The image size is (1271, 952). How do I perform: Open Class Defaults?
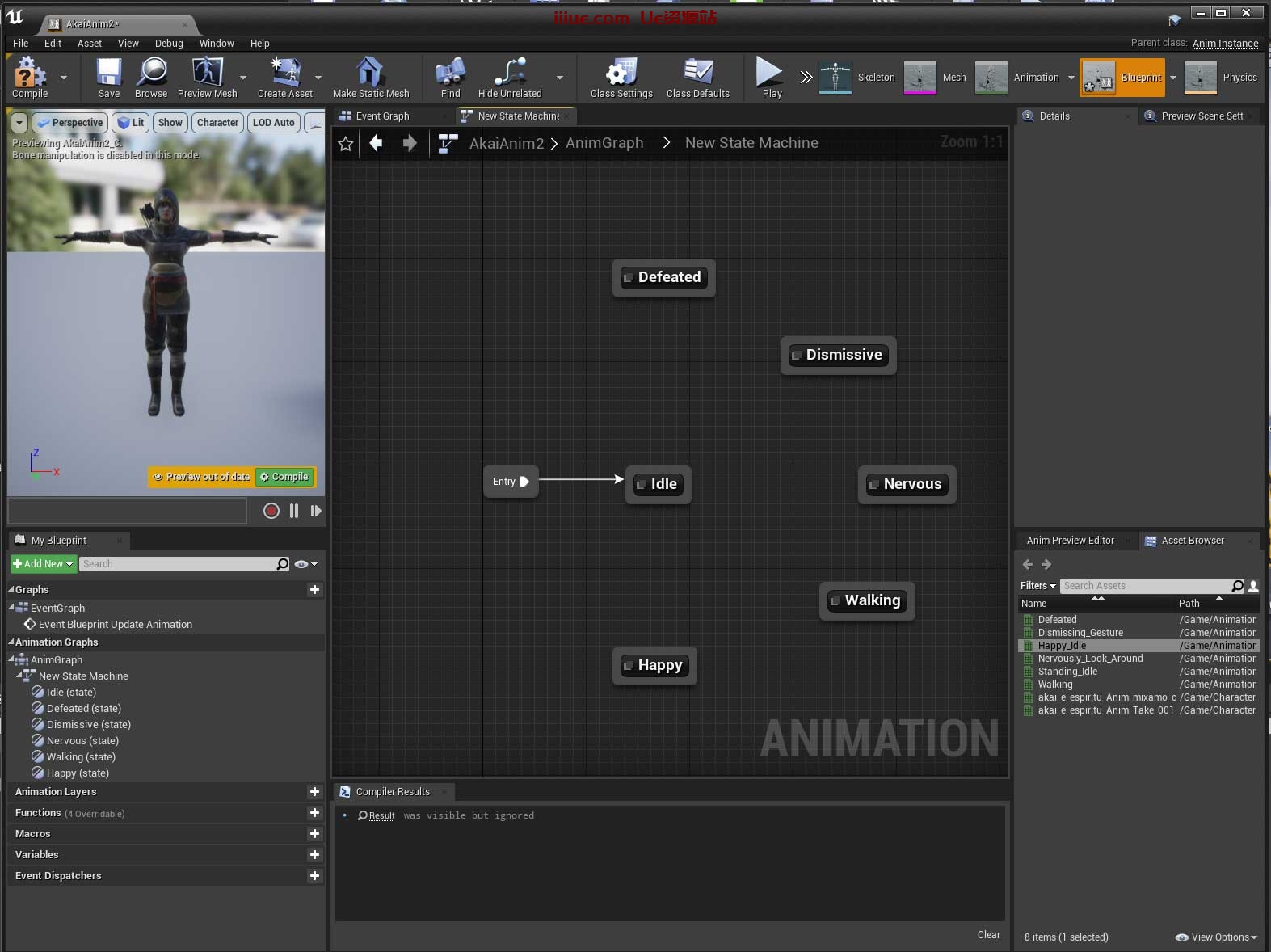(697, 74)
